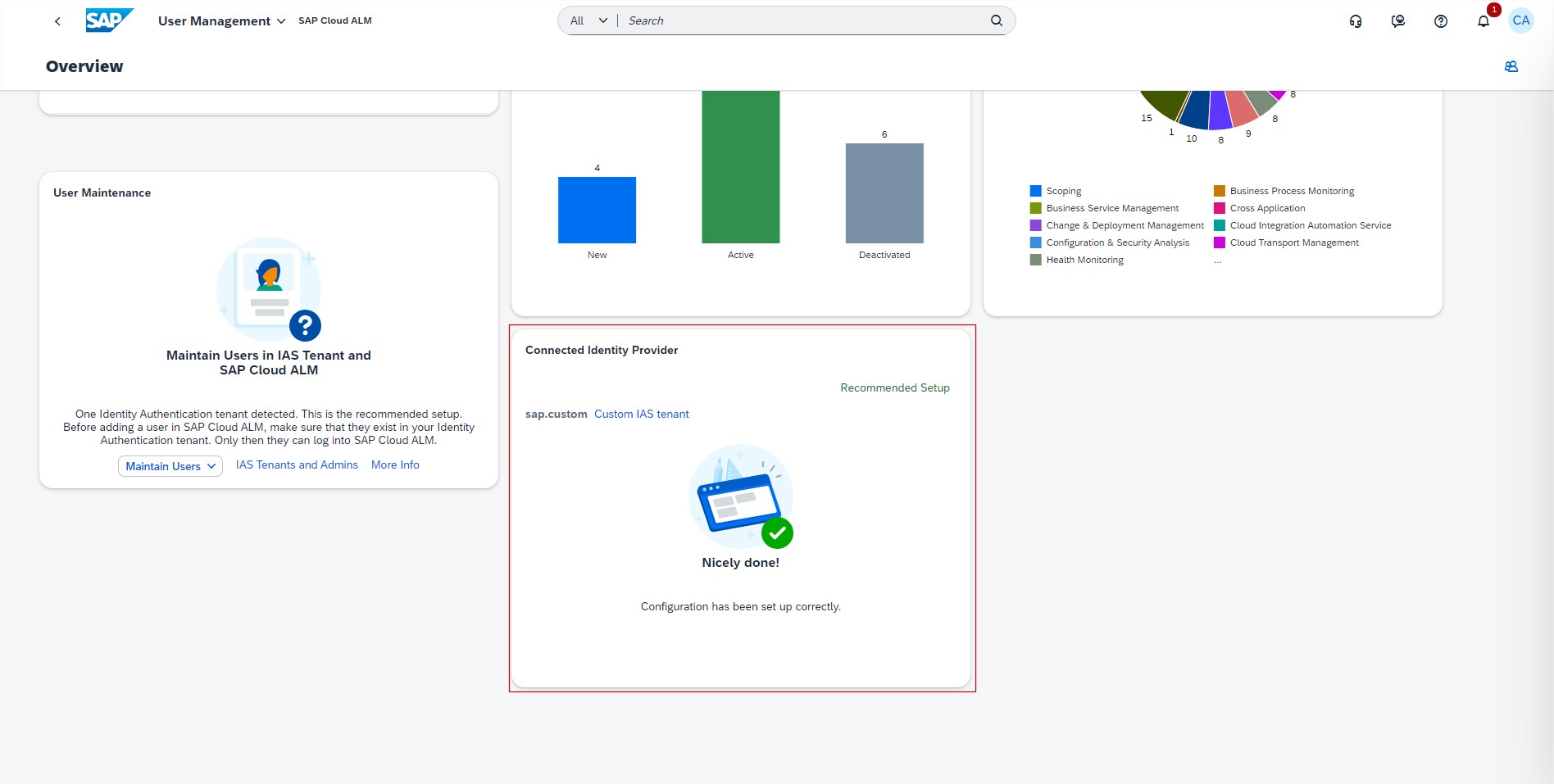Open the All search scope dropdown
The image size is (1554, 784).
coord(588,21)
